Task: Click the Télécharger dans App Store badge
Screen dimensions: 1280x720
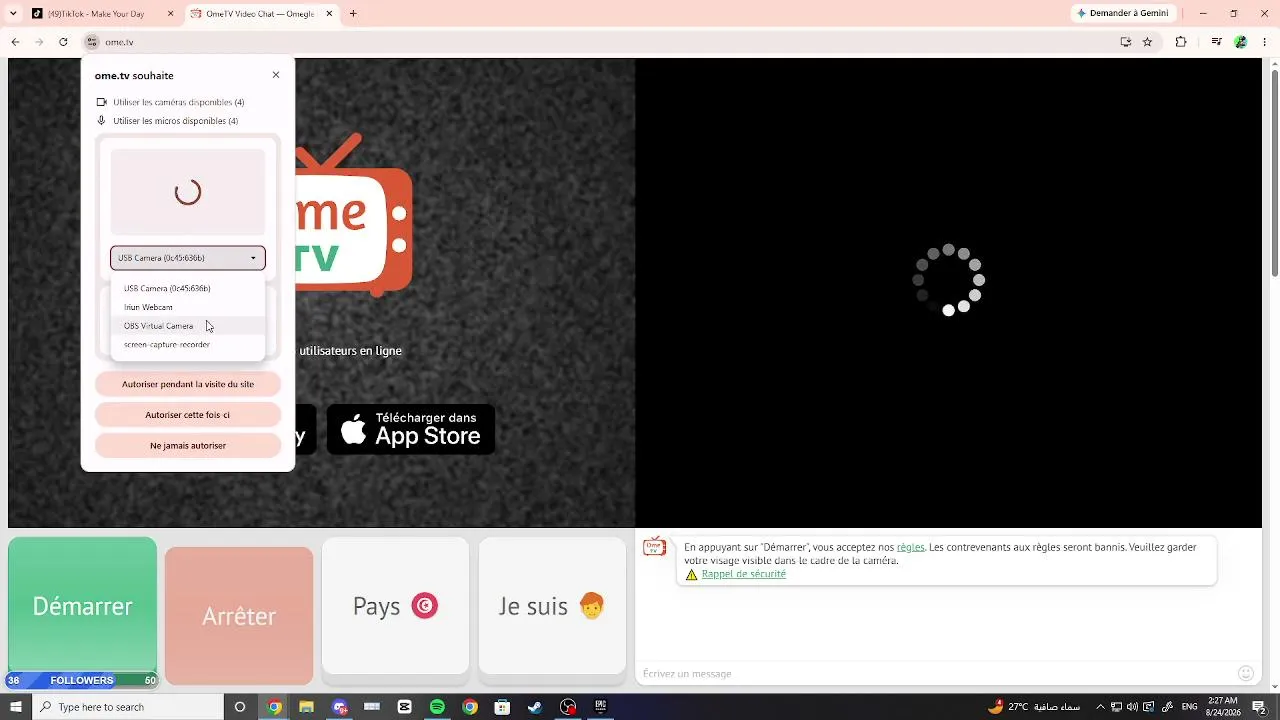Action: [x=411, y=429]
